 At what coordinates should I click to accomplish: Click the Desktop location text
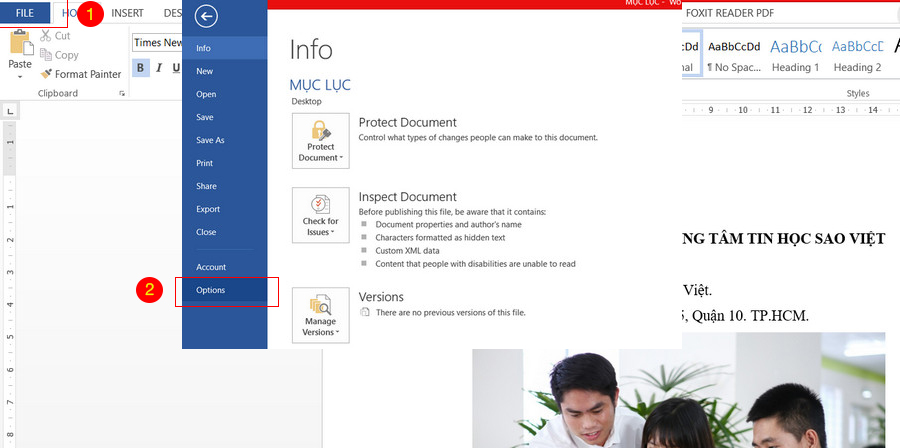tap(307, 102)
